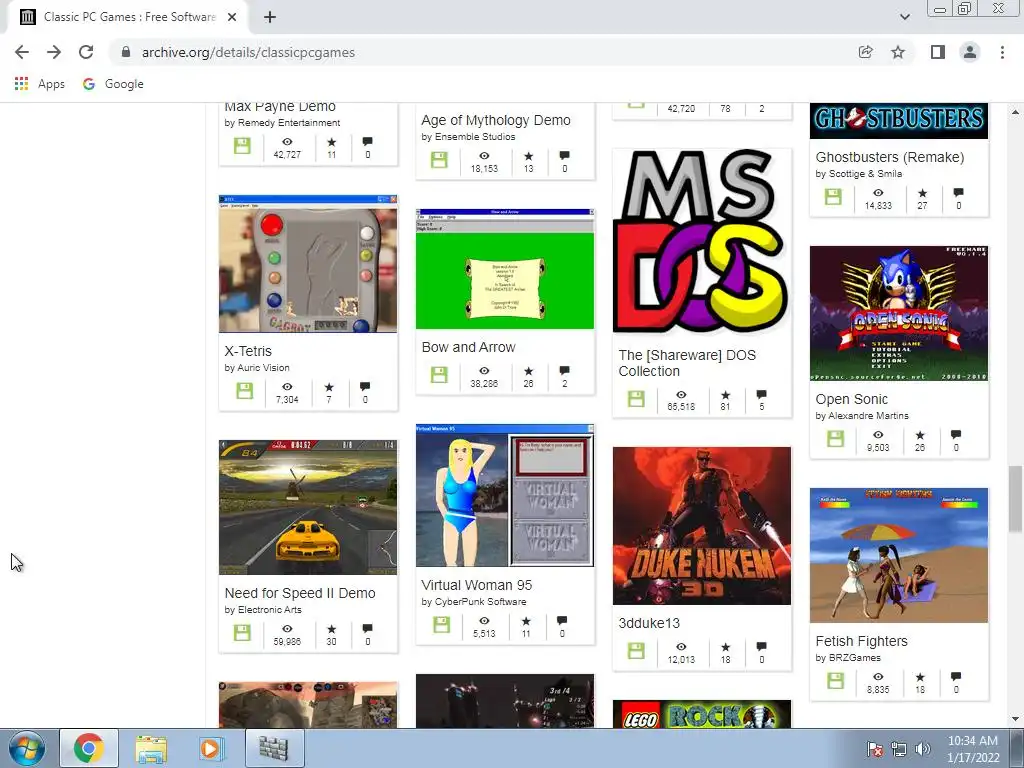Click Fetish Fighters floppy icon
The height and width of the screenshot is (768, 1024).
click(x=835, y=680)
